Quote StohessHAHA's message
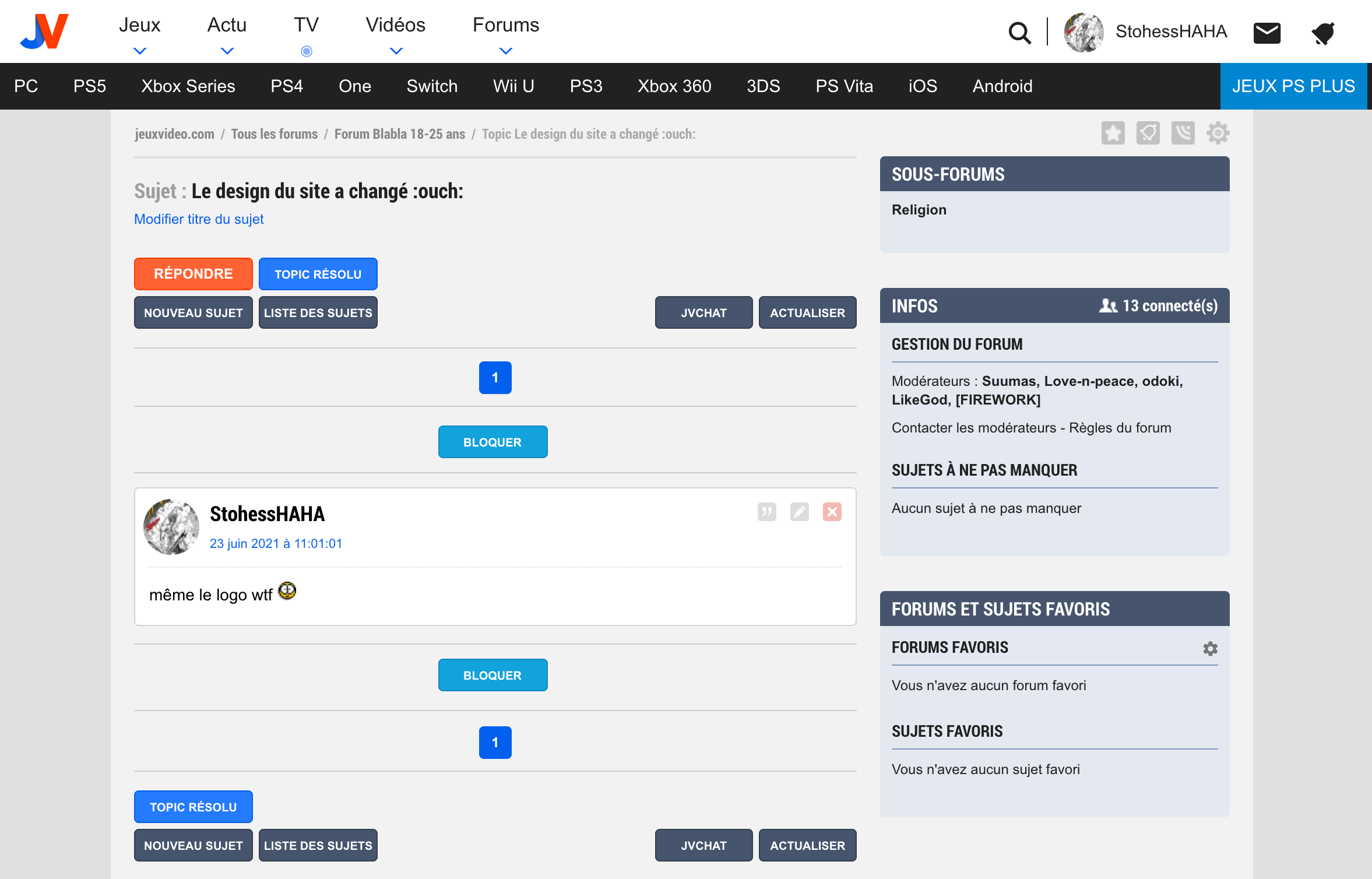The width and height of the screenshot is (1372, 879). (766, 512)
